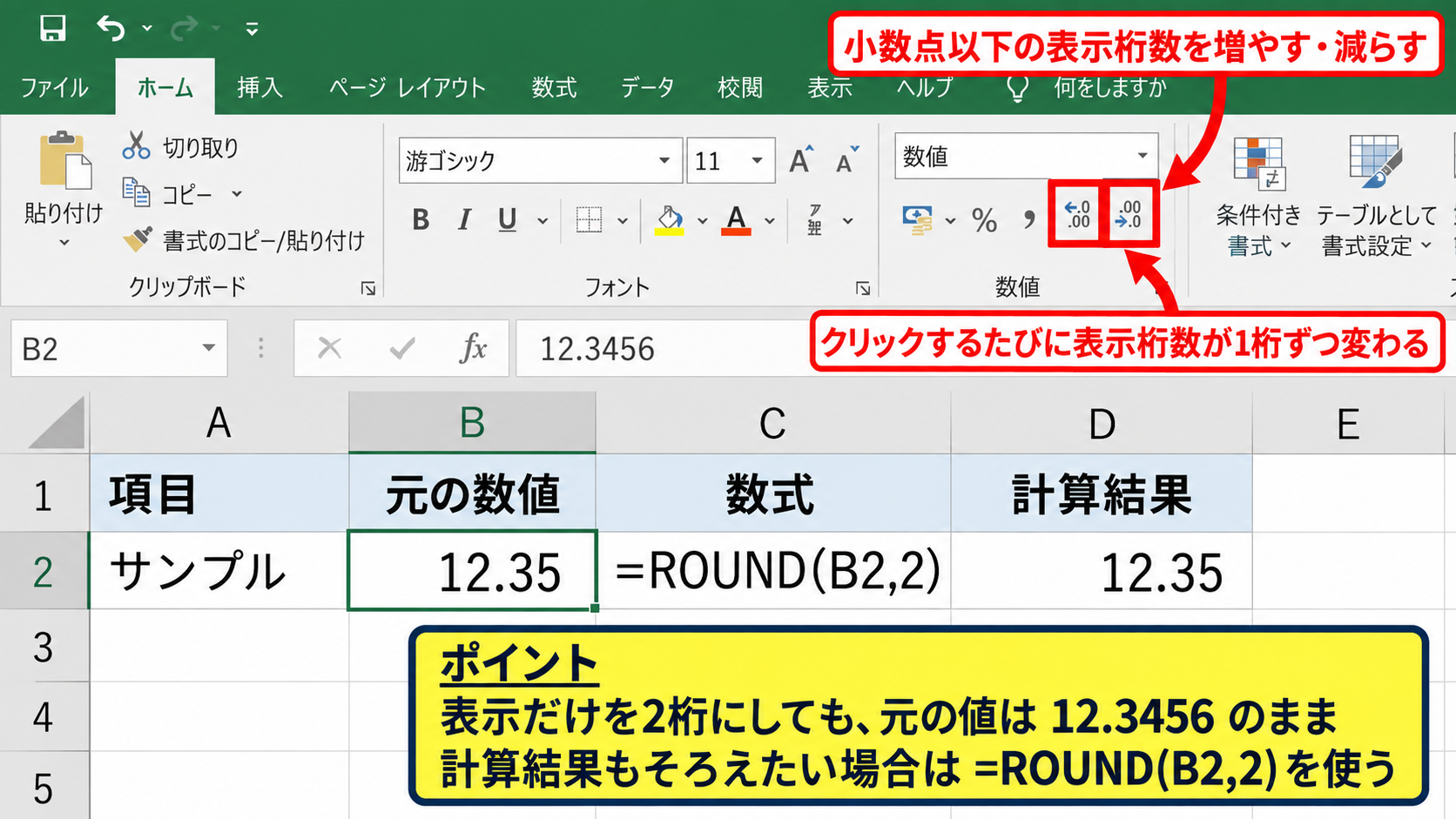Apply the red font color A

pyautogui.click(x=737, y=220)
